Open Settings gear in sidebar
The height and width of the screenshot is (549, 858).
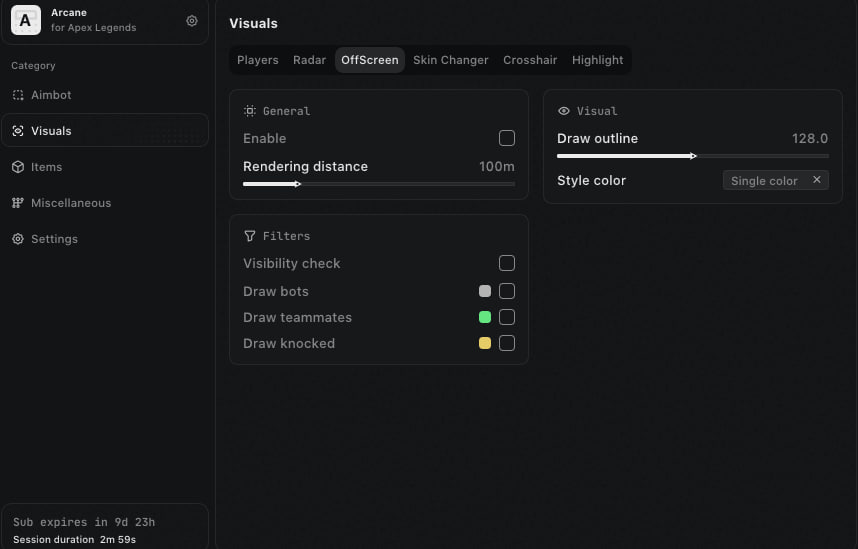[18, 239]
